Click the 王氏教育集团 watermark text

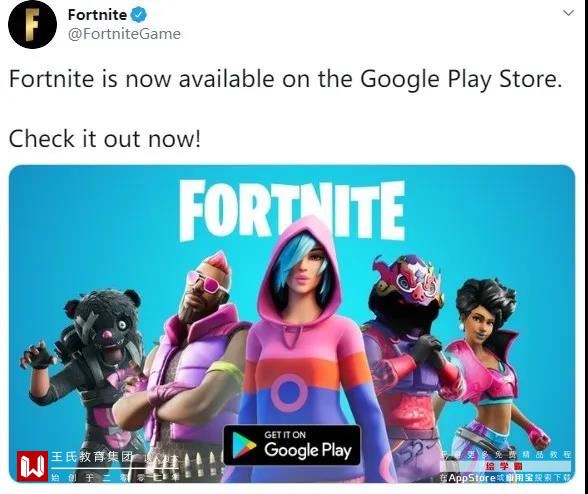[x=92, y=457]
